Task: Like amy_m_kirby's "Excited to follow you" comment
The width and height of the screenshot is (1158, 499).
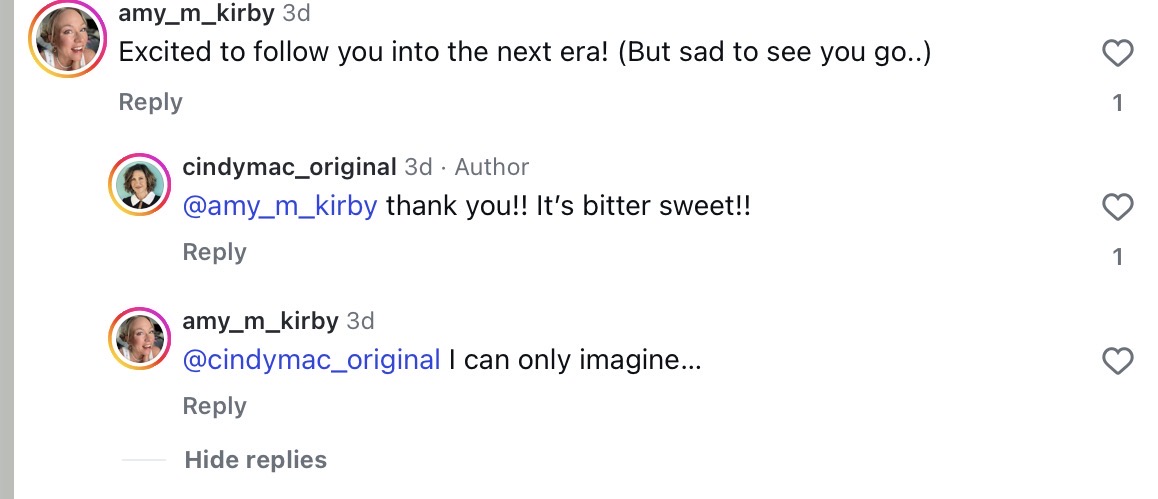Action: pyautogui.click(x=1117, y=53)
